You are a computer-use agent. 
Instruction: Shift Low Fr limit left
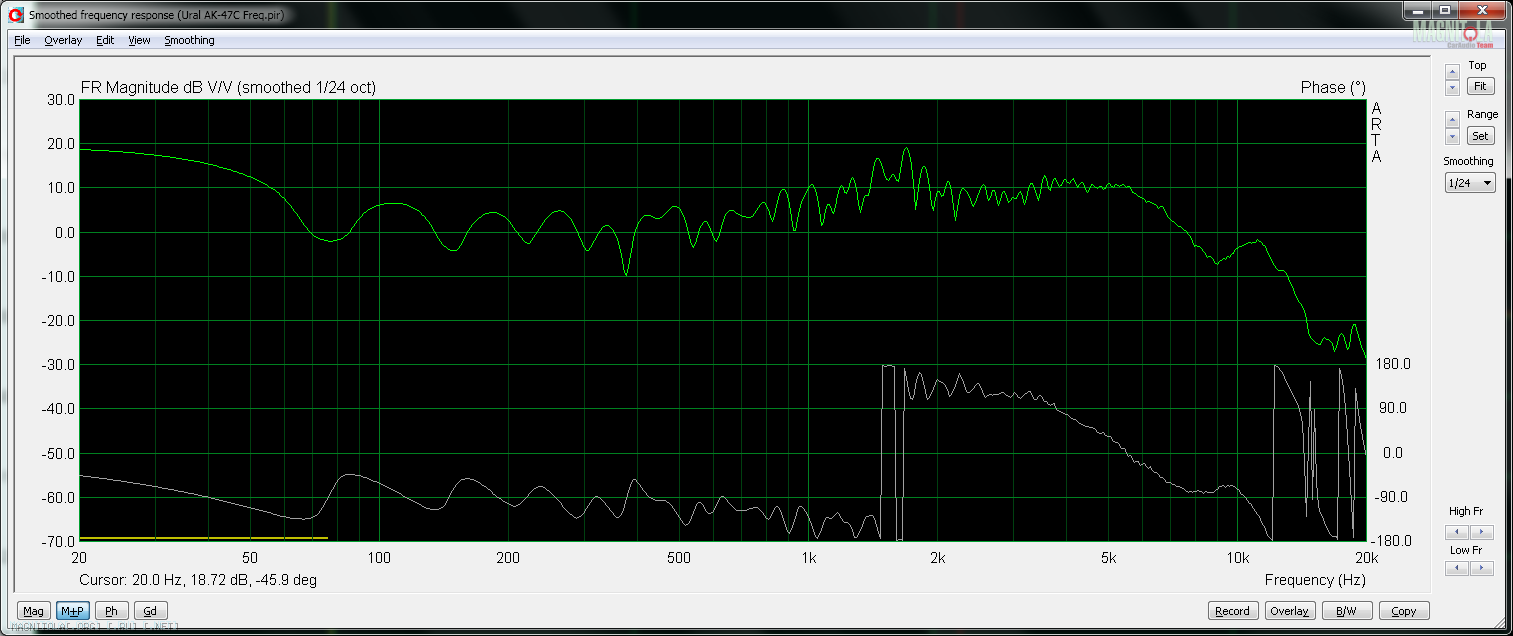(1457, 568)
